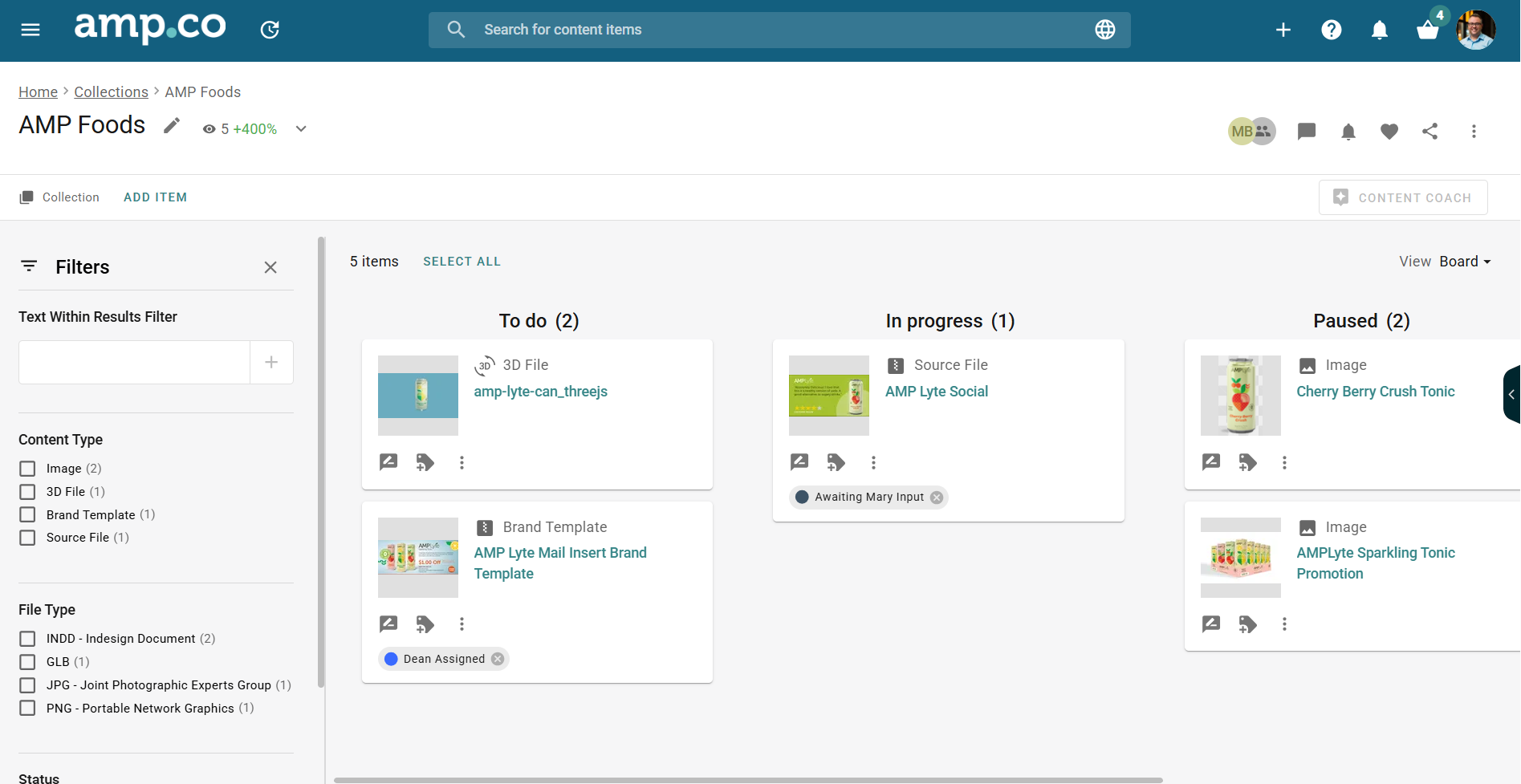1521x784 pixels.
Task: Open Cherry Berry Crush Tonic link
Action: pyautogui.click(x=1376, y=392)
